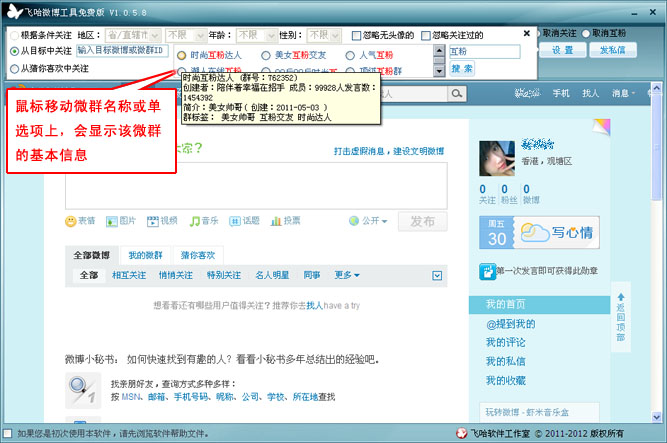The image size is (667, 443).
Task: Click the globe icon beside 公开
Action: pyautogui.click(x=354, y=221)
